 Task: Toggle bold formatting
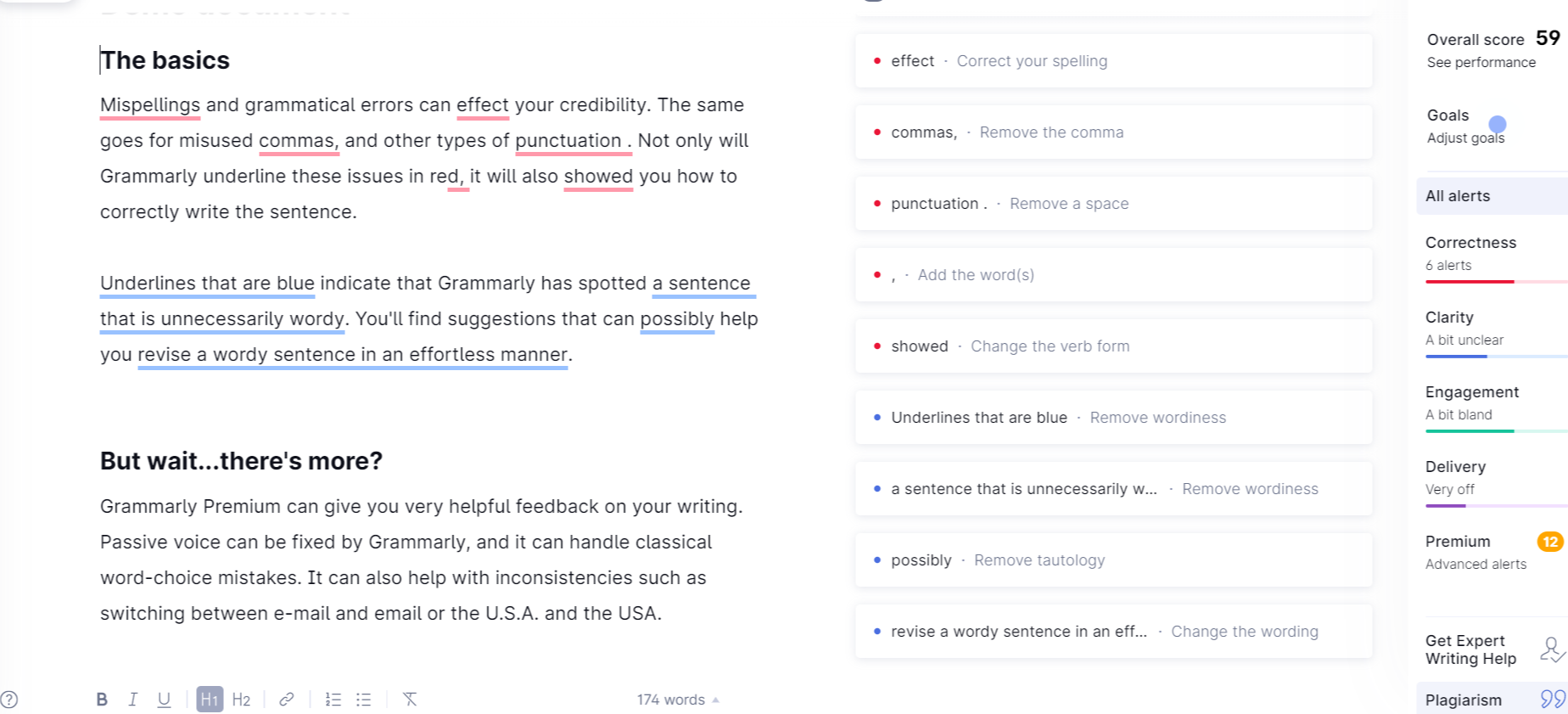tap(101, 699)
